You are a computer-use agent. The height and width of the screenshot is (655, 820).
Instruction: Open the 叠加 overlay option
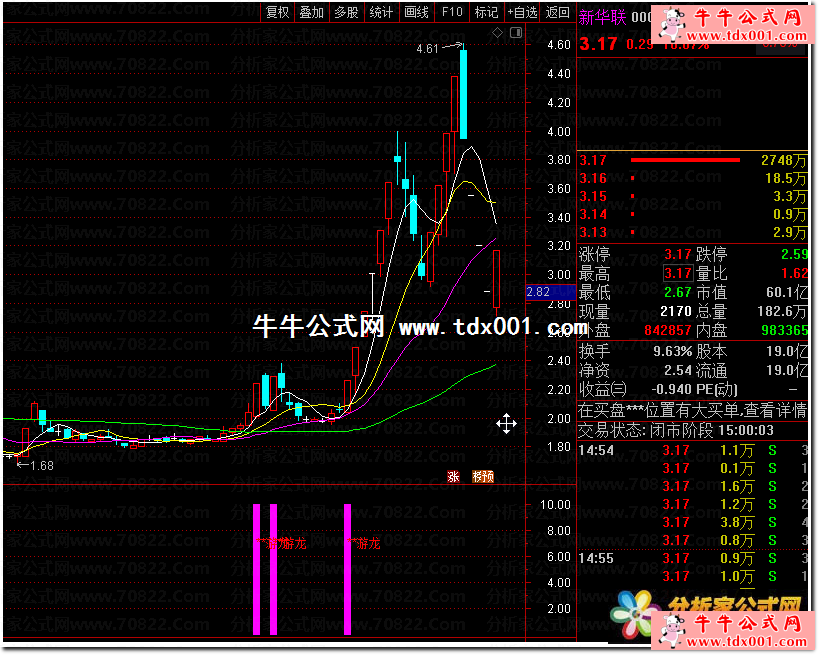[x=312, y=12]
